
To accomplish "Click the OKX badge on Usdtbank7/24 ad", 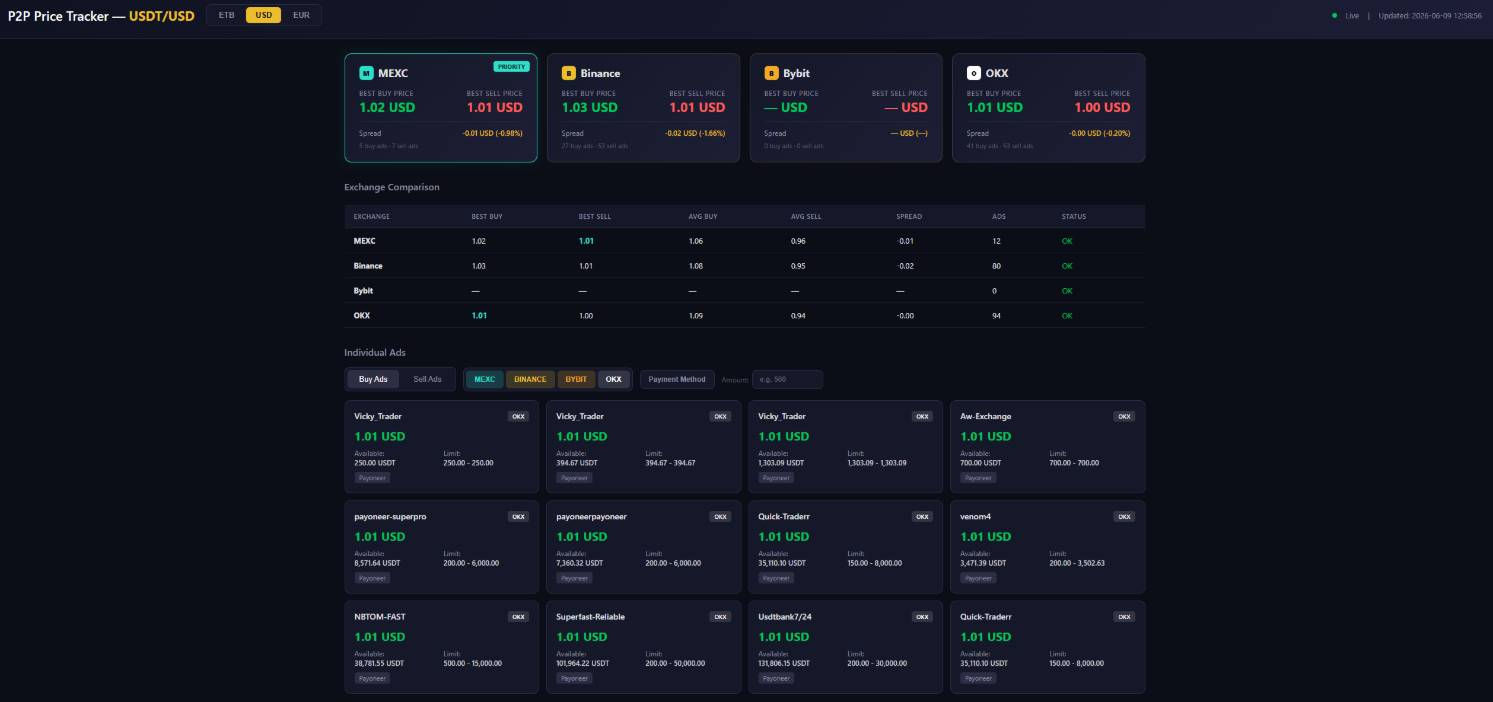I will pyautogui.click(x=922, y=617).
